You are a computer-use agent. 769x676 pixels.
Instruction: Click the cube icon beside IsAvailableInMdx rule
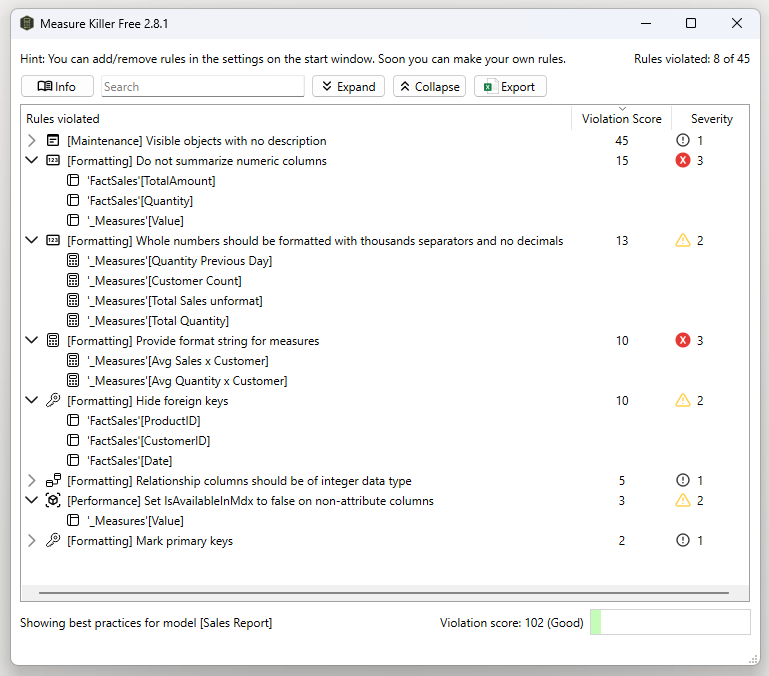(53, 500)
